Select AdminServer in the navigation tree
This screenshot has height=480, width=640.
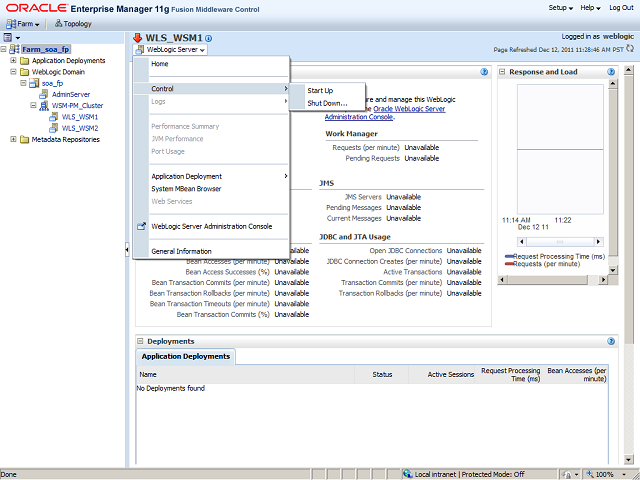(71, 94)
